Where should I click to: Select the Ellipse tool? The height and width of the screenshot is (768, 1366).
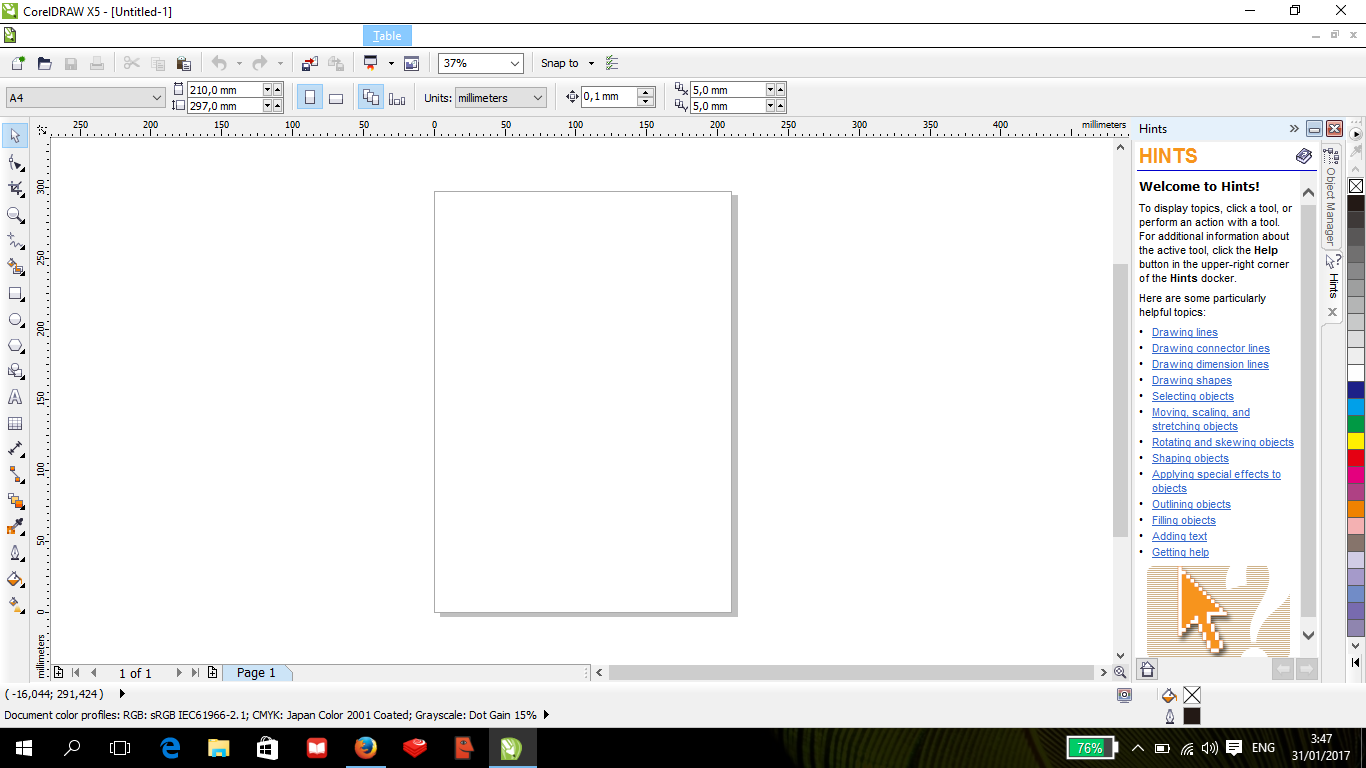click(x=16, y=319)
